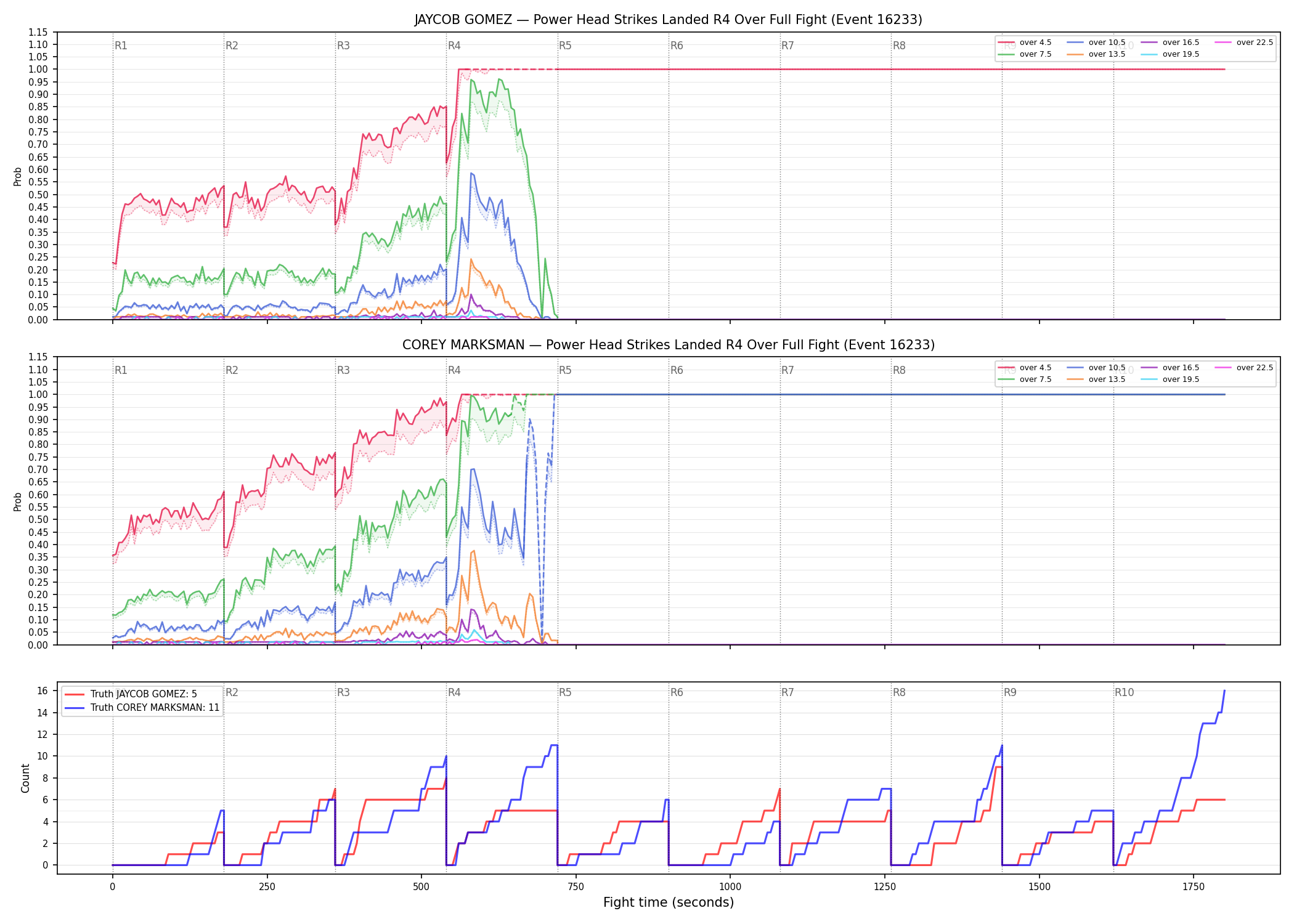Click 'Truth COREY MARKSMAN: 11' legend entry
The height and width of the screenshot is (924, 1294).
click(x=142, y=708)
